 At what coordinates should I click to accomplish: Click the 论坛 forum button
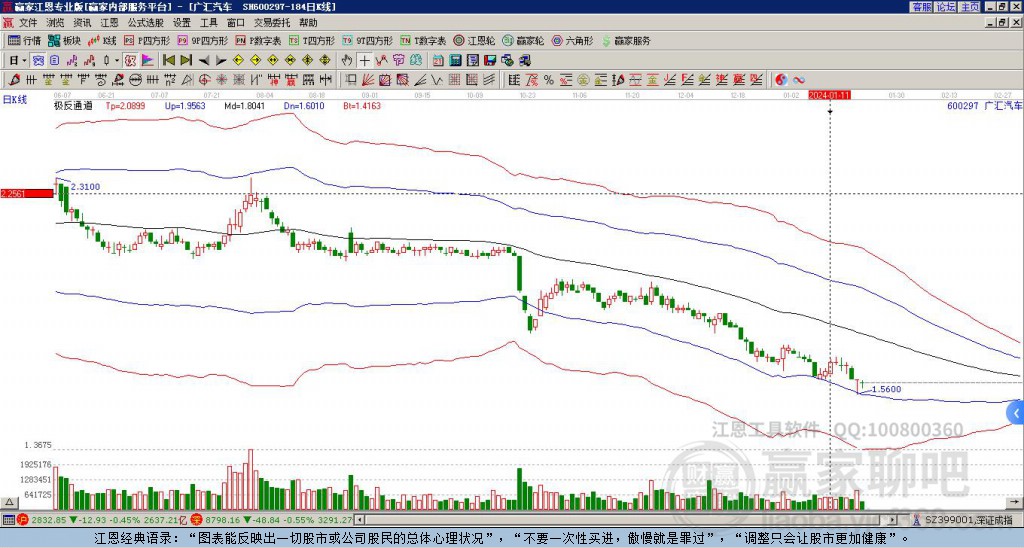coord(946,7)
